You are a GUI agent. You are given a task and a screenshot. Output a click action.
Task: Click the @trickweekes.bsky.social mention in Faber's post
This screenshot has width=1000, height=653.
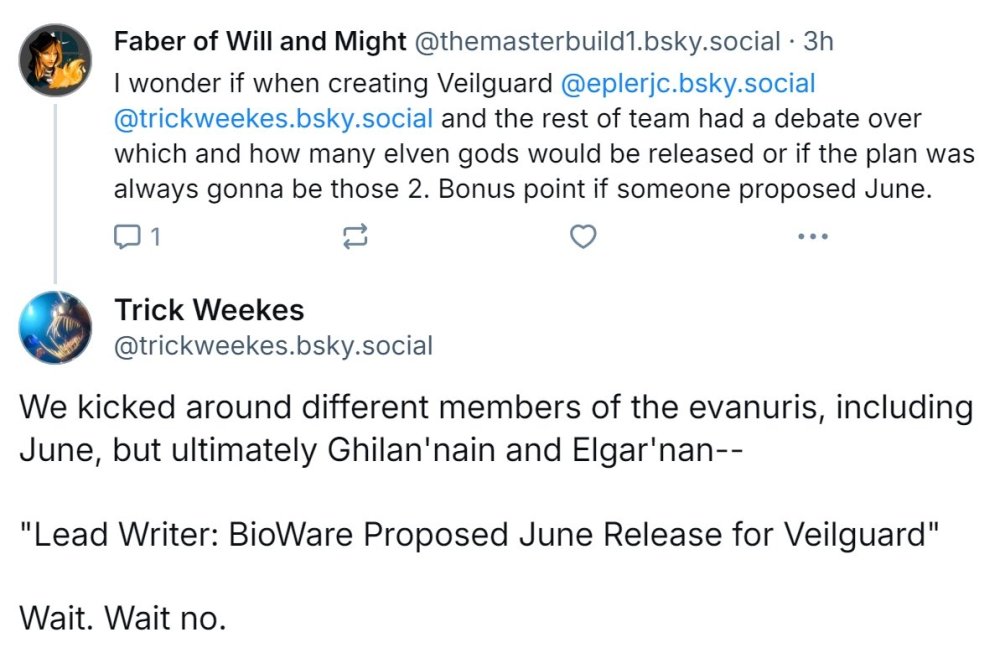274,119
